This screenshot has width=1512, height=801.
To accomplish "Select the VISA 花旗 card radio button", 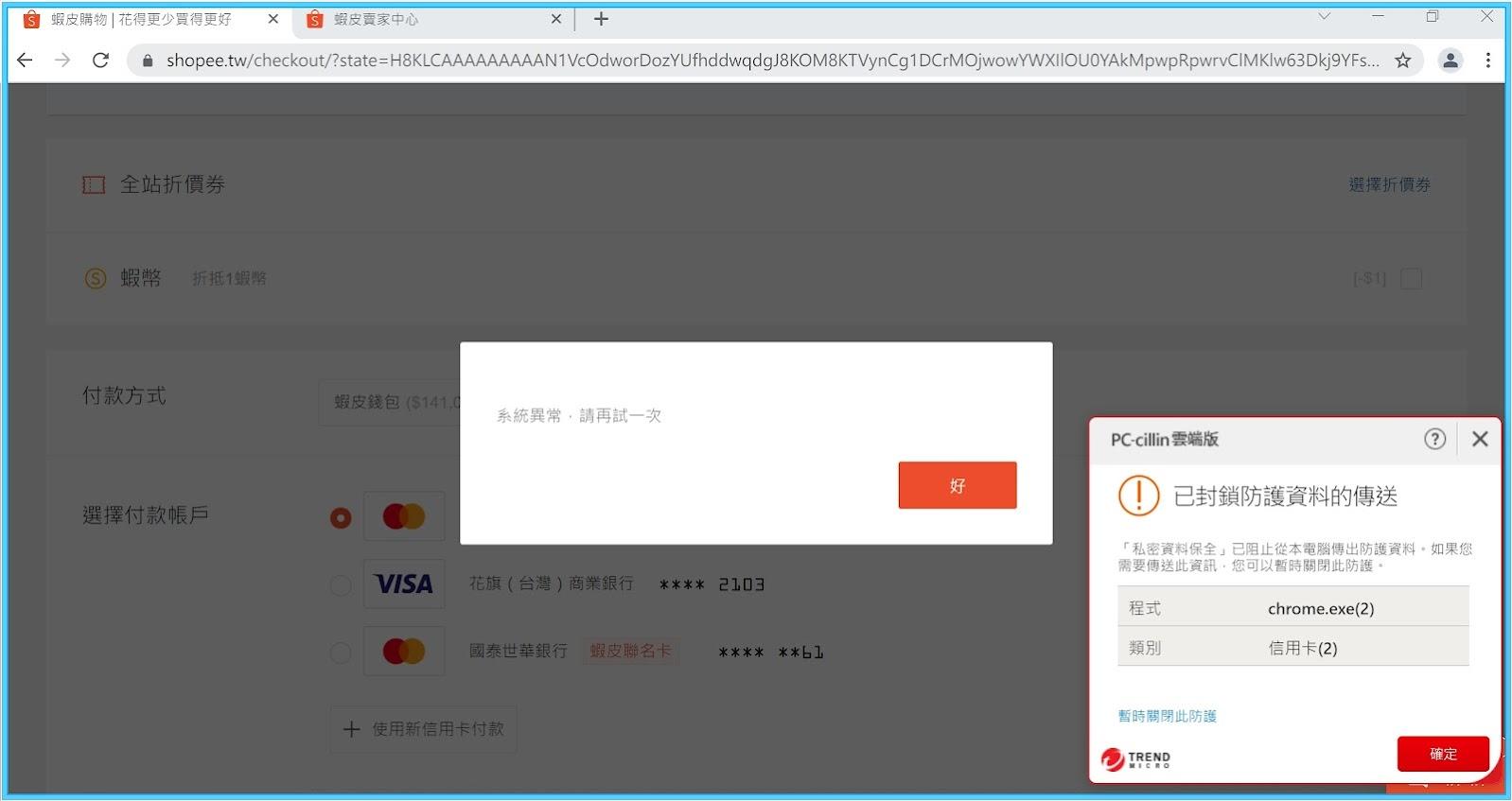I will coord(341,585).
